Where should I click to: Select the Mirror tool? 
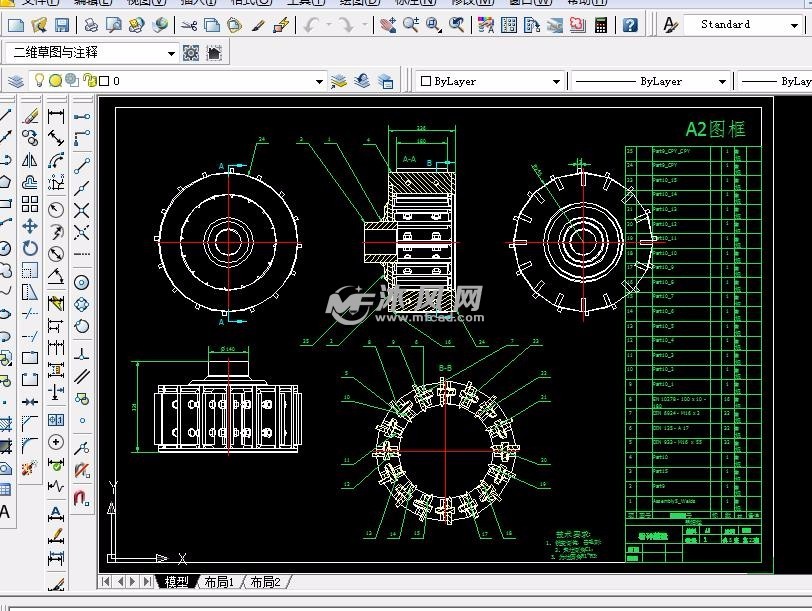click(30, 160)
